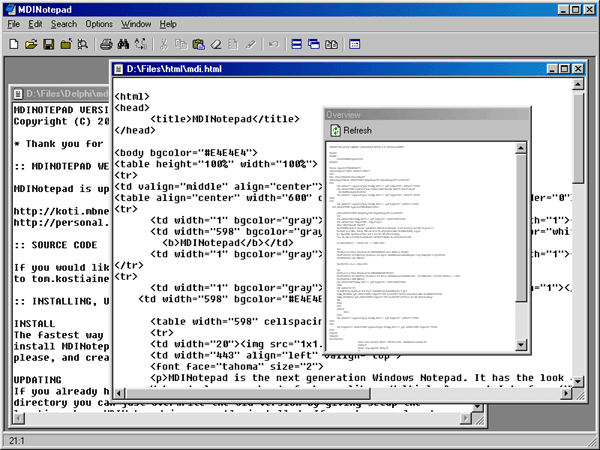The image size is (600, 450).
Task: Click the Overview panel scroll up arrow
Action: point(521,148)
